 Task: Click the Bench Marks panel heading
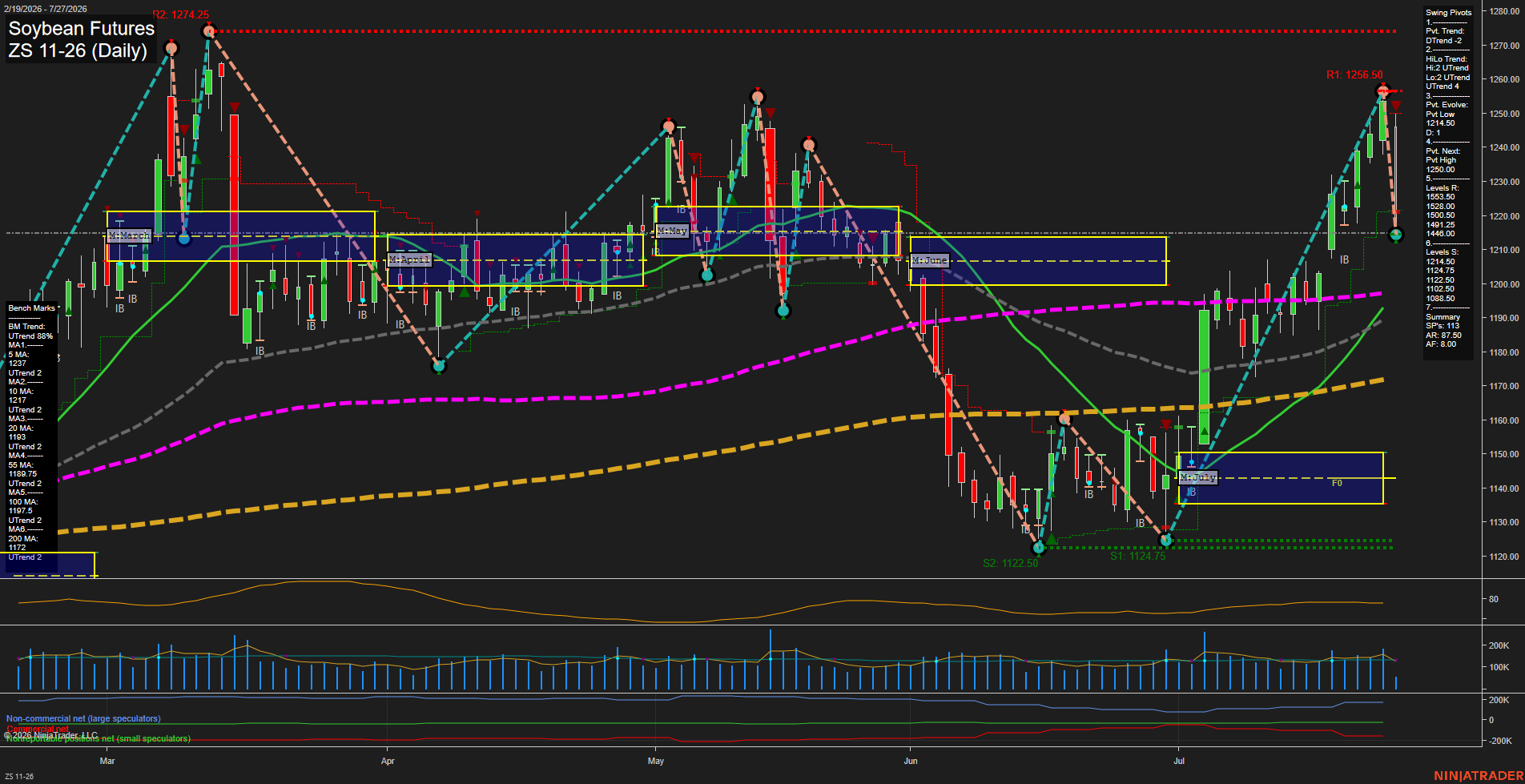(32, 308)
